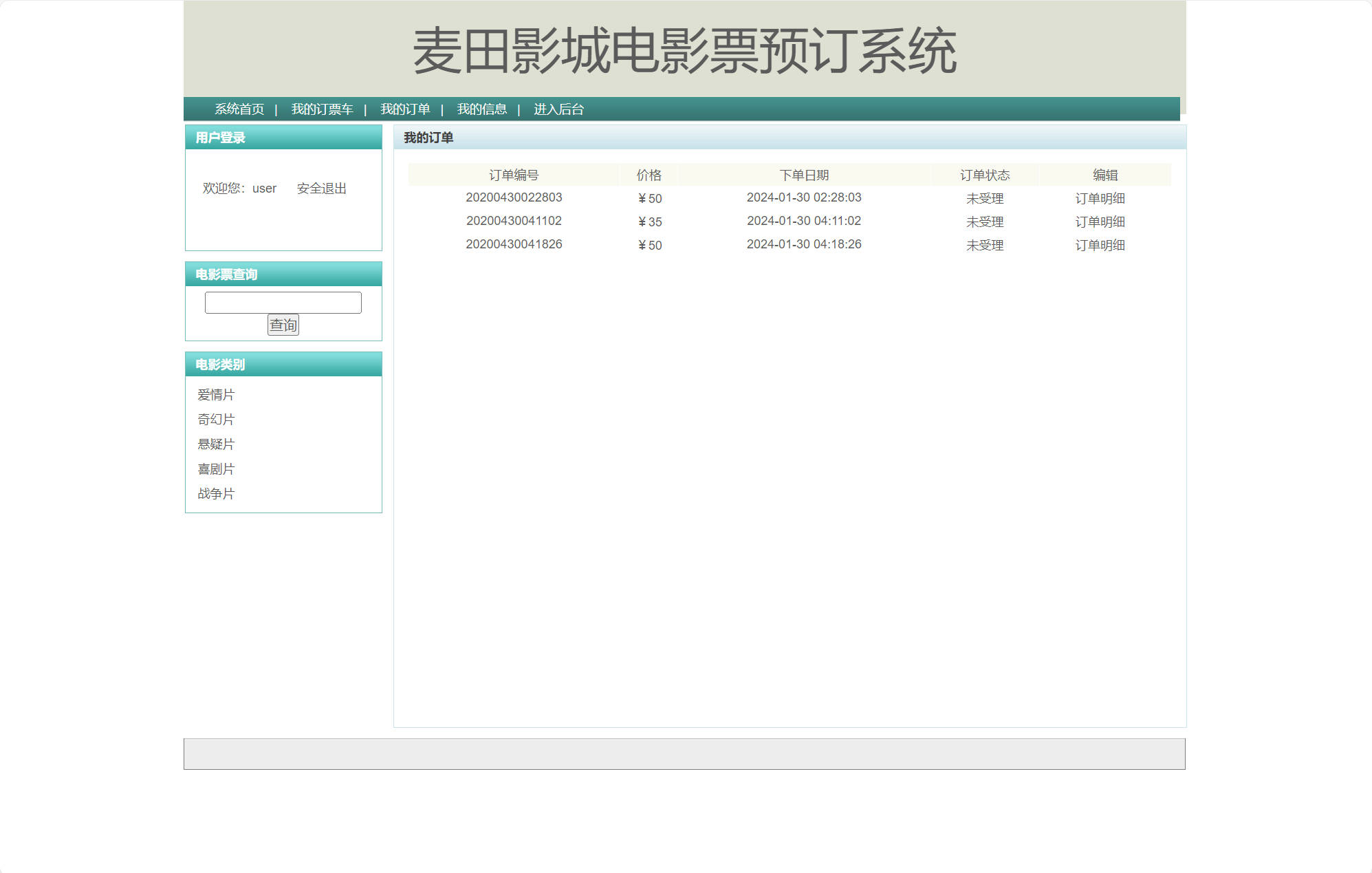
Task: Open the 奇幻片 movie category
Action: [215, 419]
